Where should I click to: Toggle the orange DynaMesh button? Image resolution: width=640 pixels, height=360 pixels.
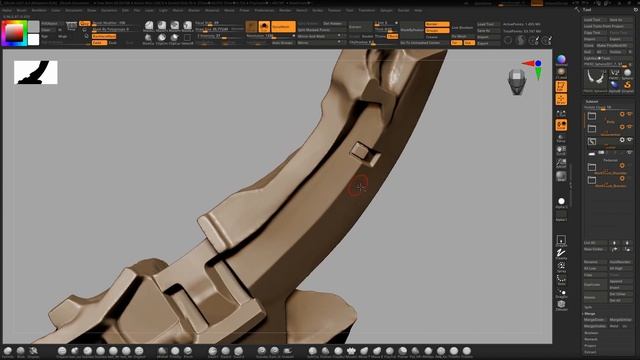click(x=283, y=27)
